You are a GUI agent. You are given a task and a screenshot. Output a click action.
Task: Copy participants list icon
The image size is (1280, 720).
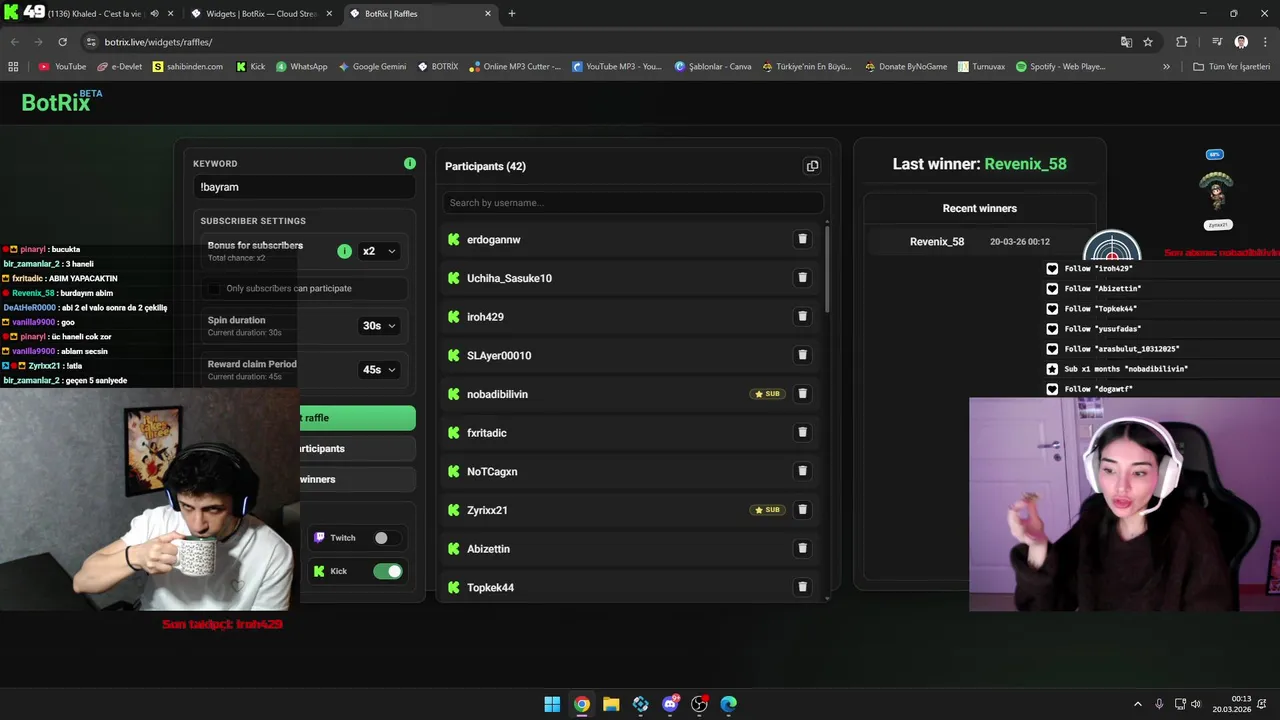coord(812,166)
